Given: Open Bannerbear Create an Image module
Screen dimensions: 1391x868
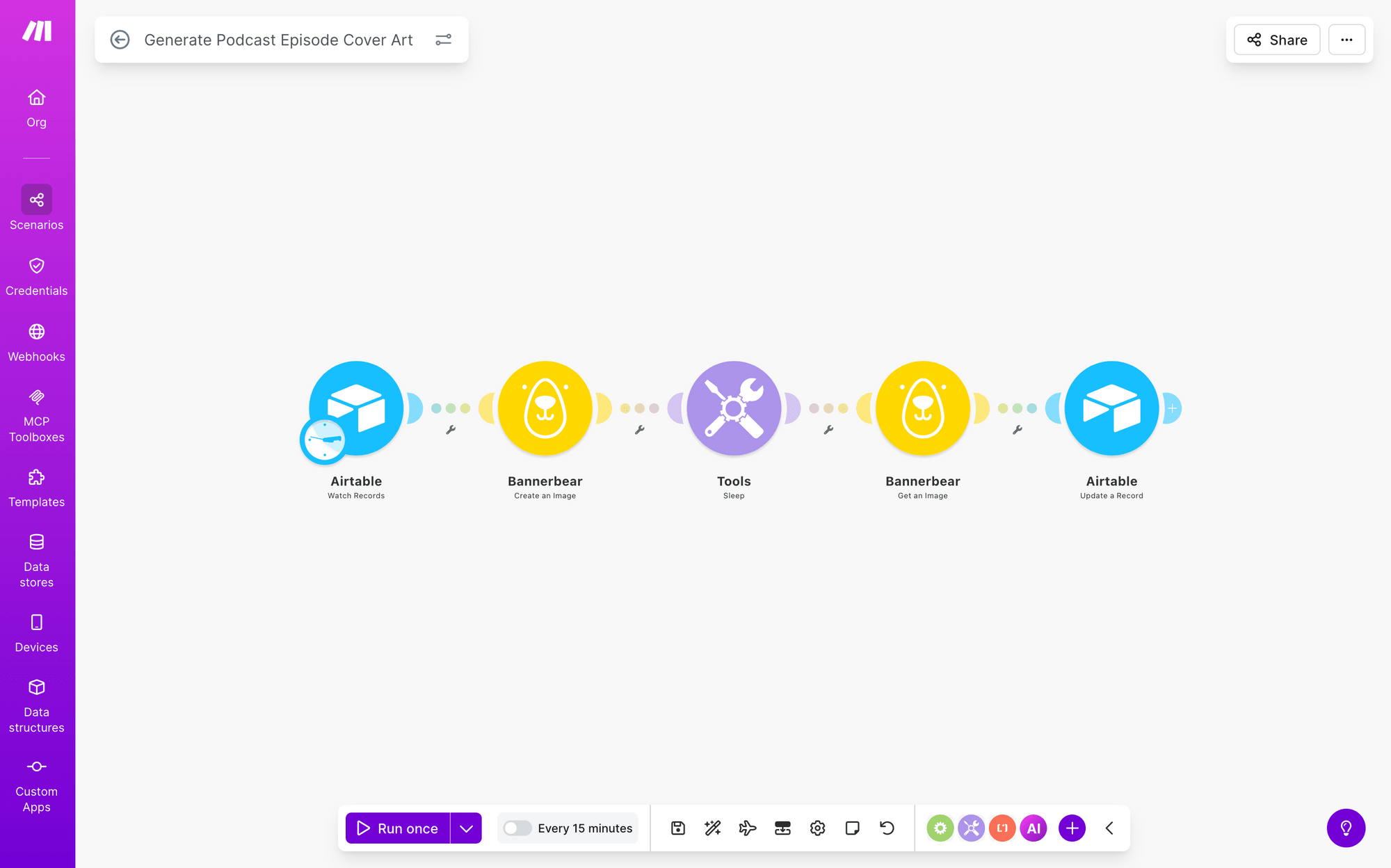Looking at the screenshot, I should point(545,408).
